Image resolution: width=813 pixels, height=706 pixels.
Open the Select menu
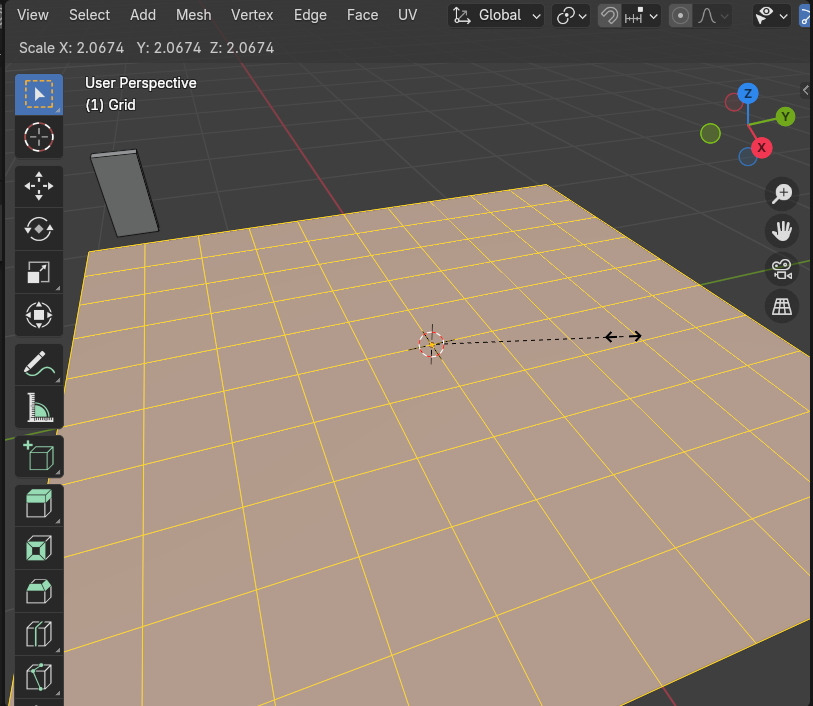89,15
